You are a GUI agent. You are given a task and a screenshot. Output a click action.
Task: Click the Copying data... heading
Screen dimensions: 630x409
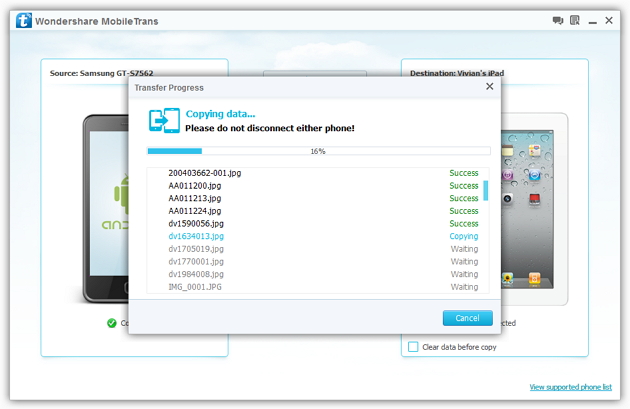tap(220, 114)
